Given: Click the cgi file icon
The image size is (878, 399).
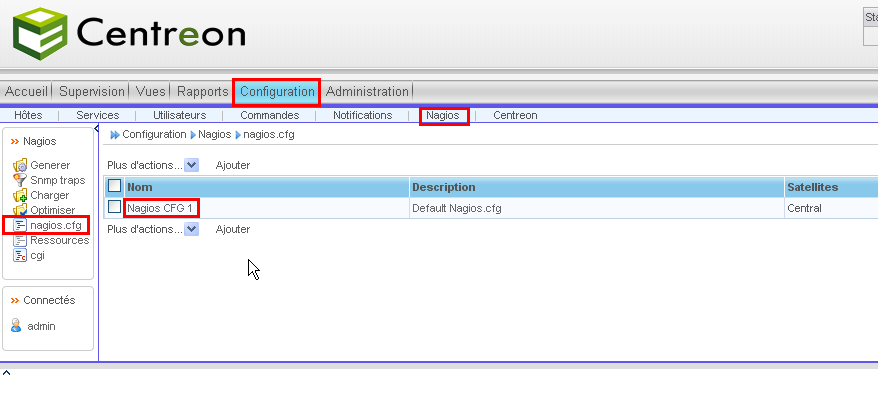Looking at the screenshot, I should pyautogui.click(x=20, y=255).
